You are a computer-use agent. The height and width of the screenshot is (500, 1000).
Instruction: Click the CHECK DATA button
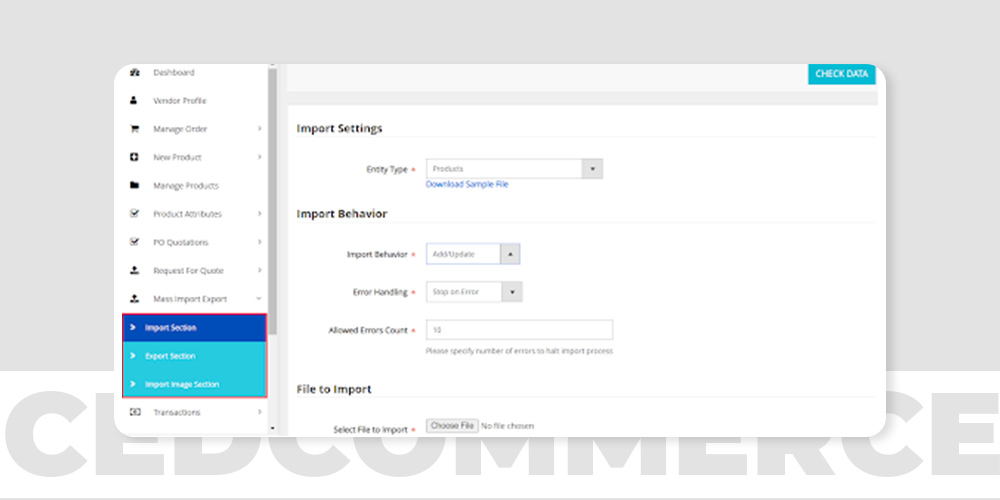click(841, 74)
